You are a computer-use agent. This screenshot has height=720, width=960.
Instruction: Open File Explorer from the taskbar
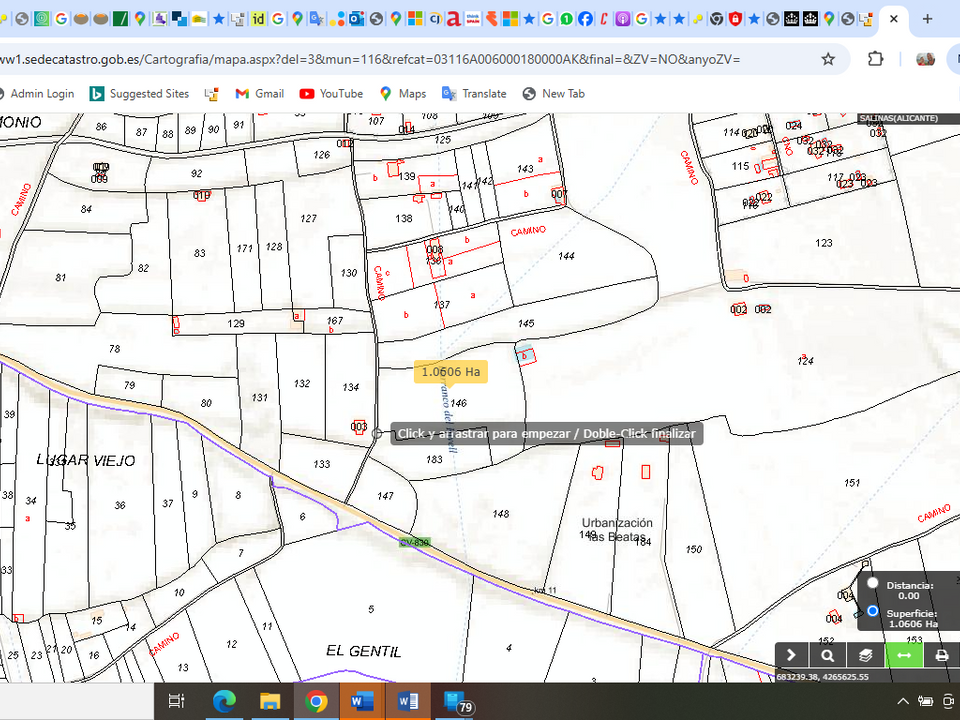click(270, 702)
